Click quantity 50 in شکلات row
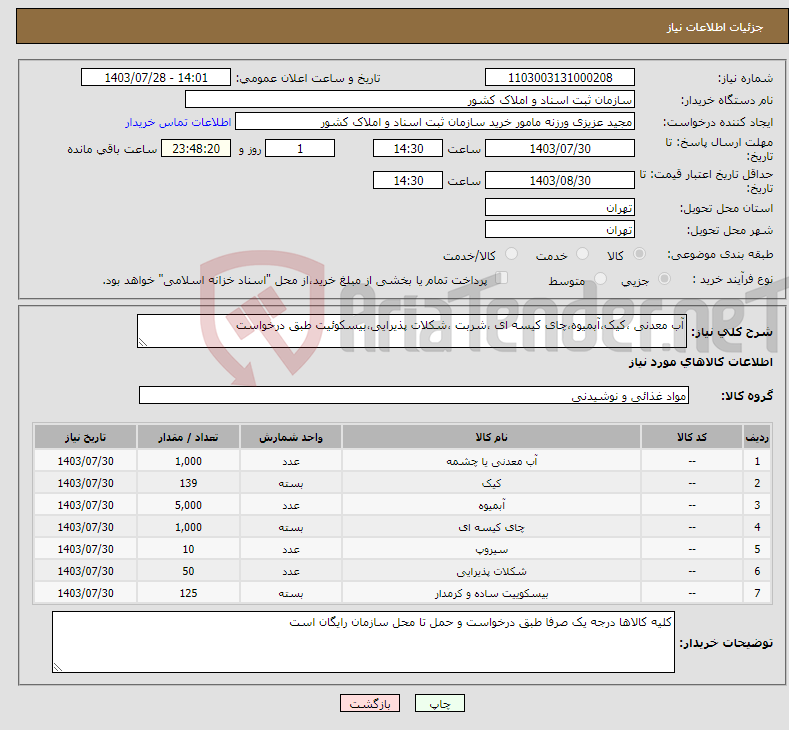 click(x=188, y=571)
